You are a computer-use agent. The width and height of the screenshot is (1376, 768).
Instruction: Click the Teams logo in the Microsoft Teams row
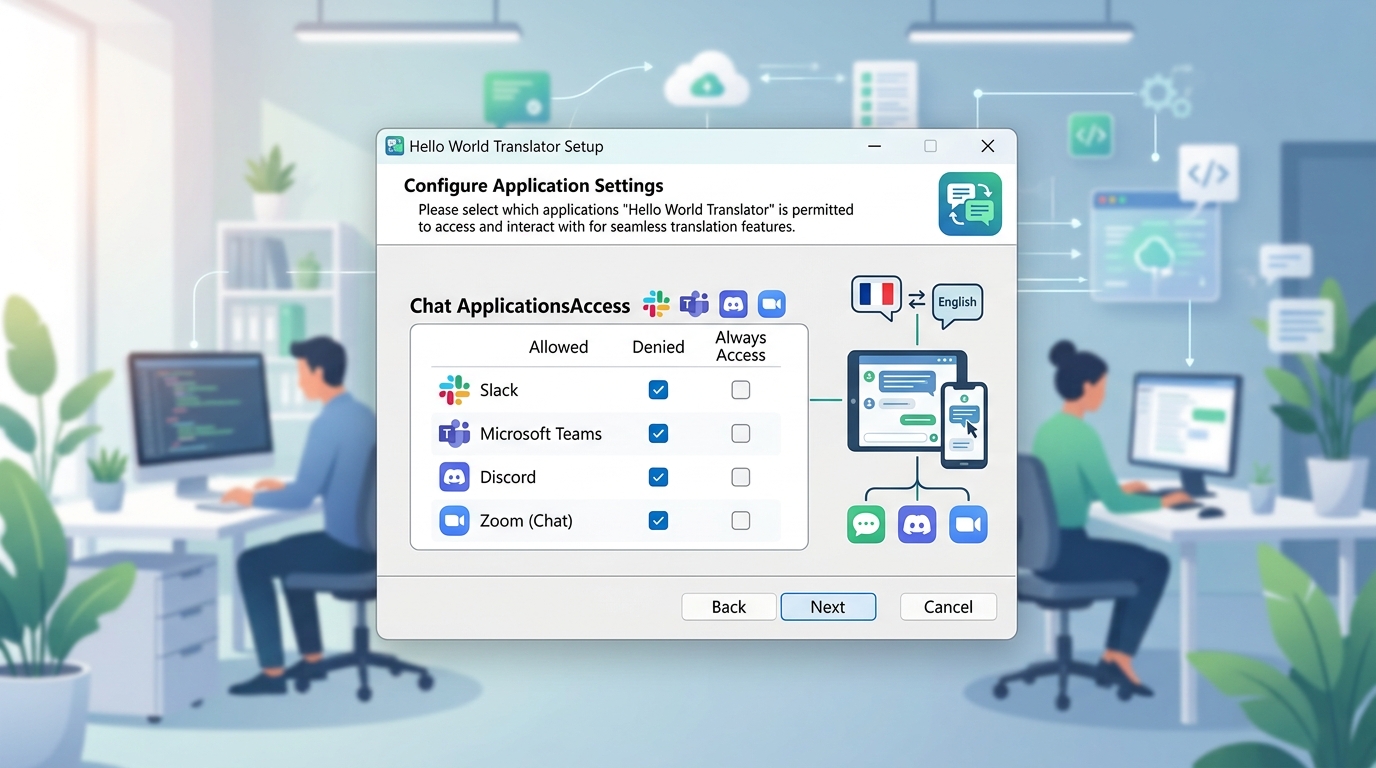point(454,434)
